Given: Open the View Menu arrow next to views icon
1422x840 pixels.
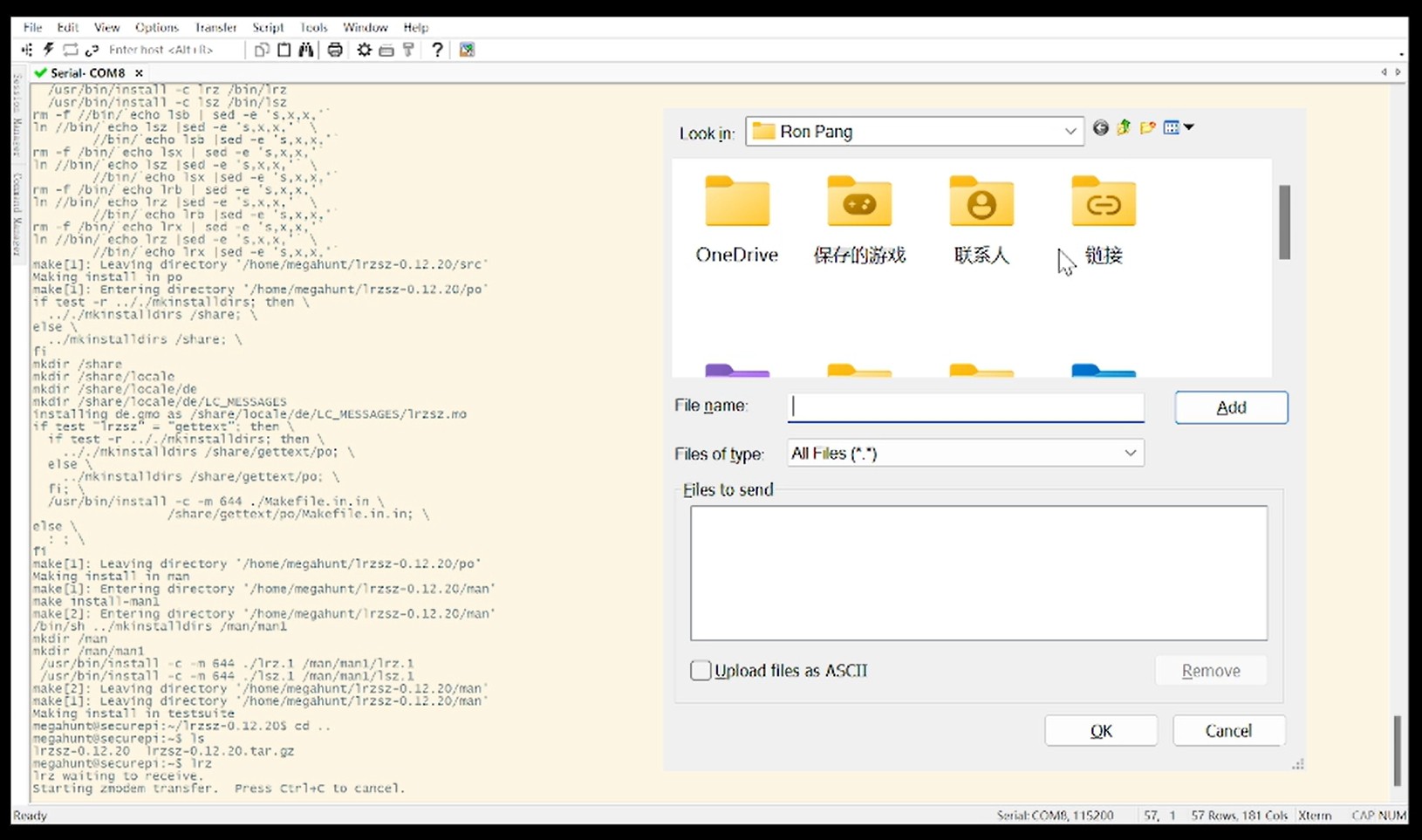Looking at the screenshot, I should (x=1191, y=127).
